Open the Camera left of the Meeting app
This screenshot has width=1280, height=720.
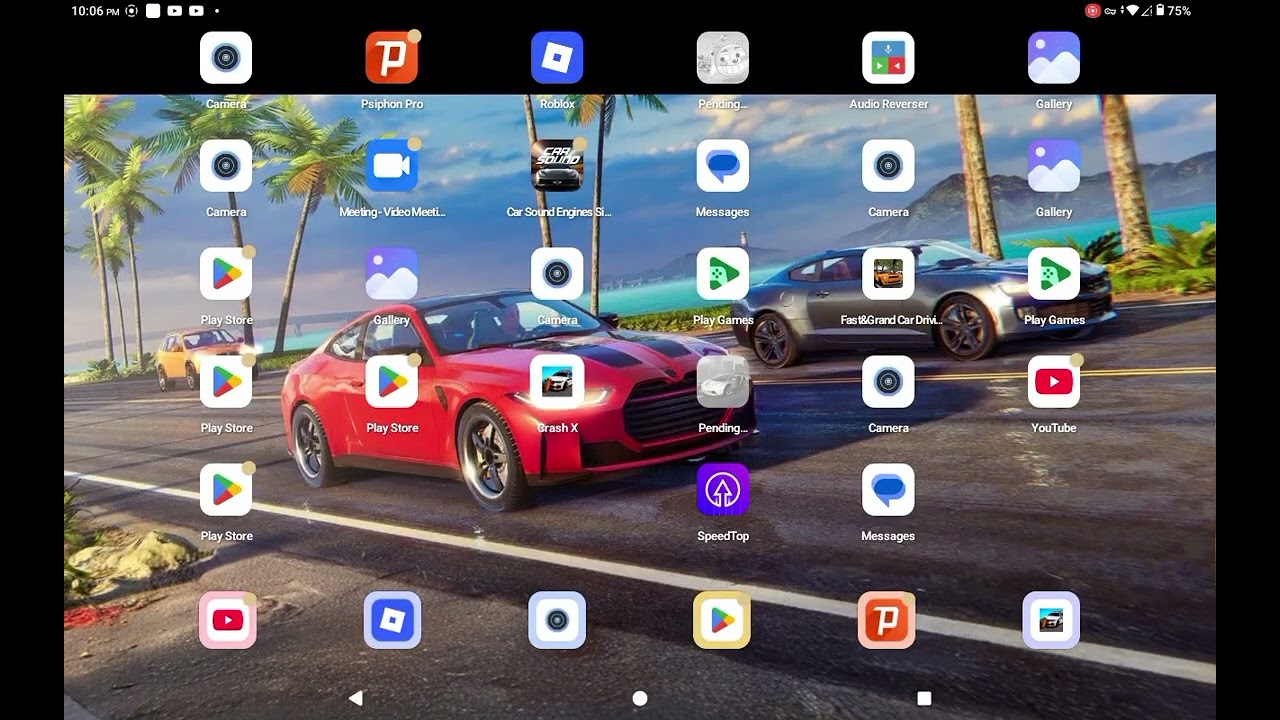pyautogui.click(x=226, y=166)
